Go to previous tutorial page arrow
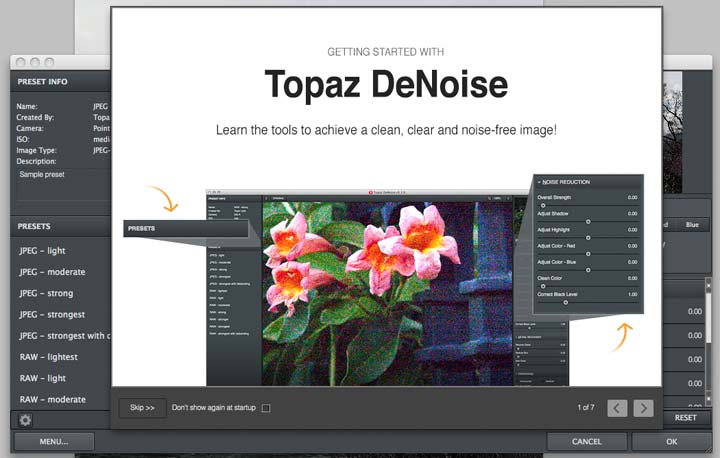The image size is (720, 458). 617,408
